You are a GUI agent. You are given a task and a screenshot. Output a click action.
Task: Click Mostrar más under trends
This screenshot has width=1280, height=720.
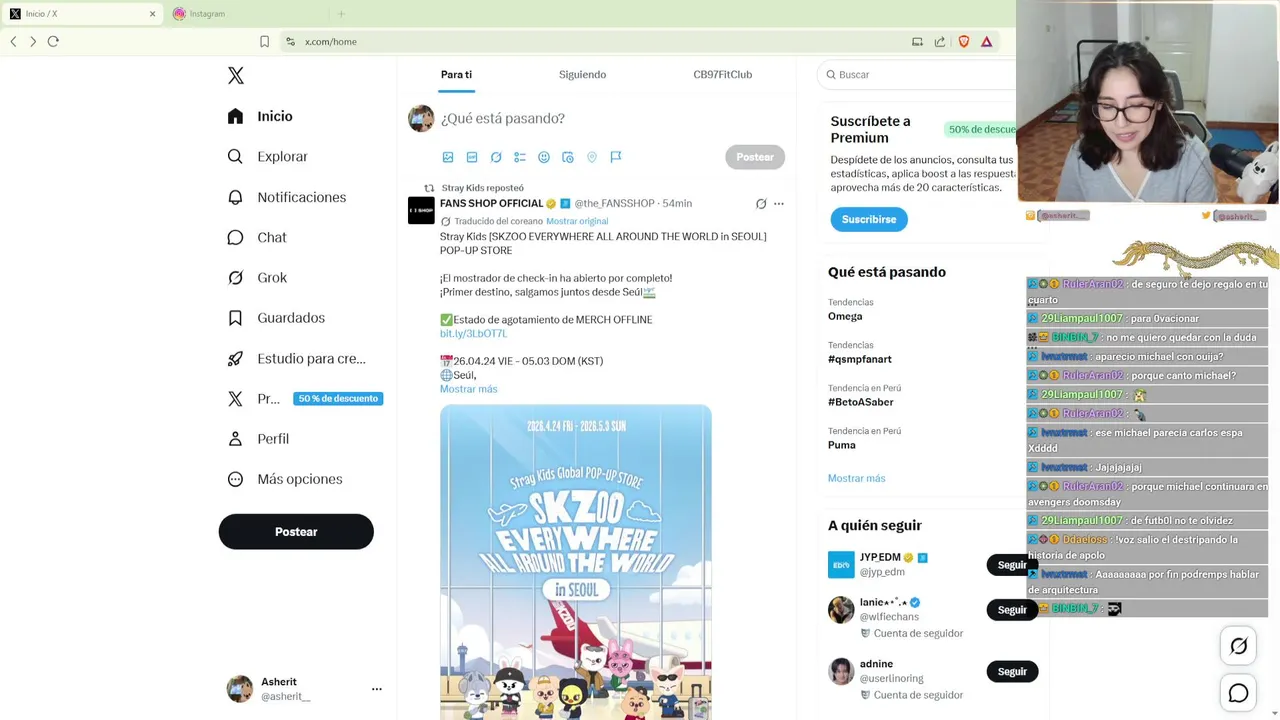[856, 478]
